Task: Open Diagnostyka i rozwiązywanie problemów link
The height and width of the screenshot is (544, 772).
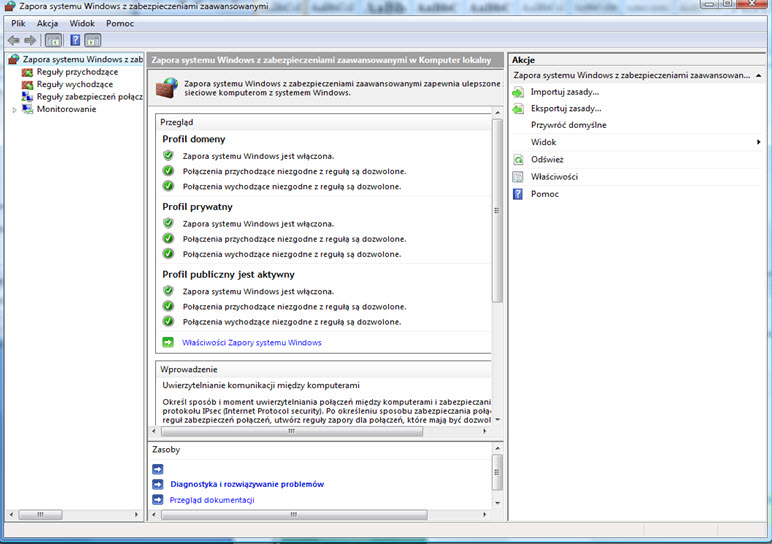Action: [247, 484]
